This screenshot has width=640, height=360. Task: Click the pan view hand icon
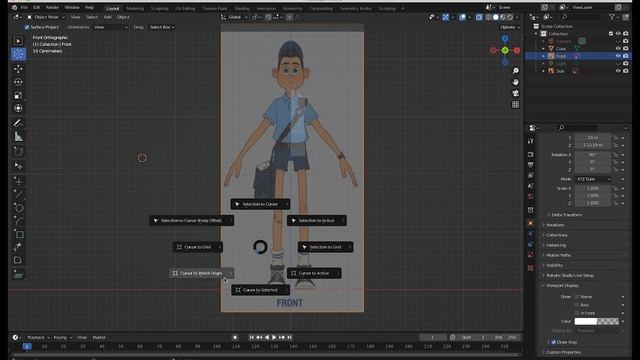pos(516,82)
